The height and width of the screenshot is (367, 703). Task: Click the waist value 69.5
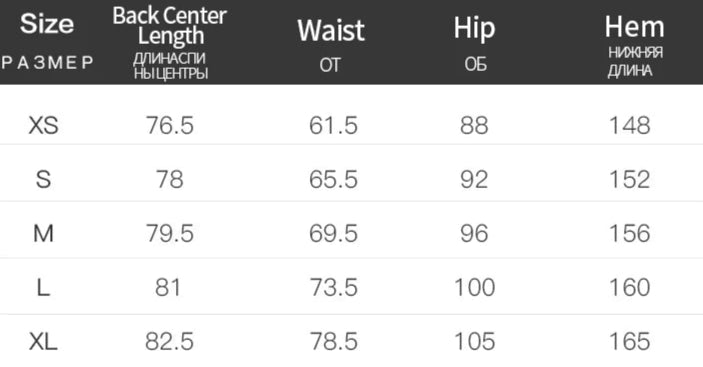point(334,233)
